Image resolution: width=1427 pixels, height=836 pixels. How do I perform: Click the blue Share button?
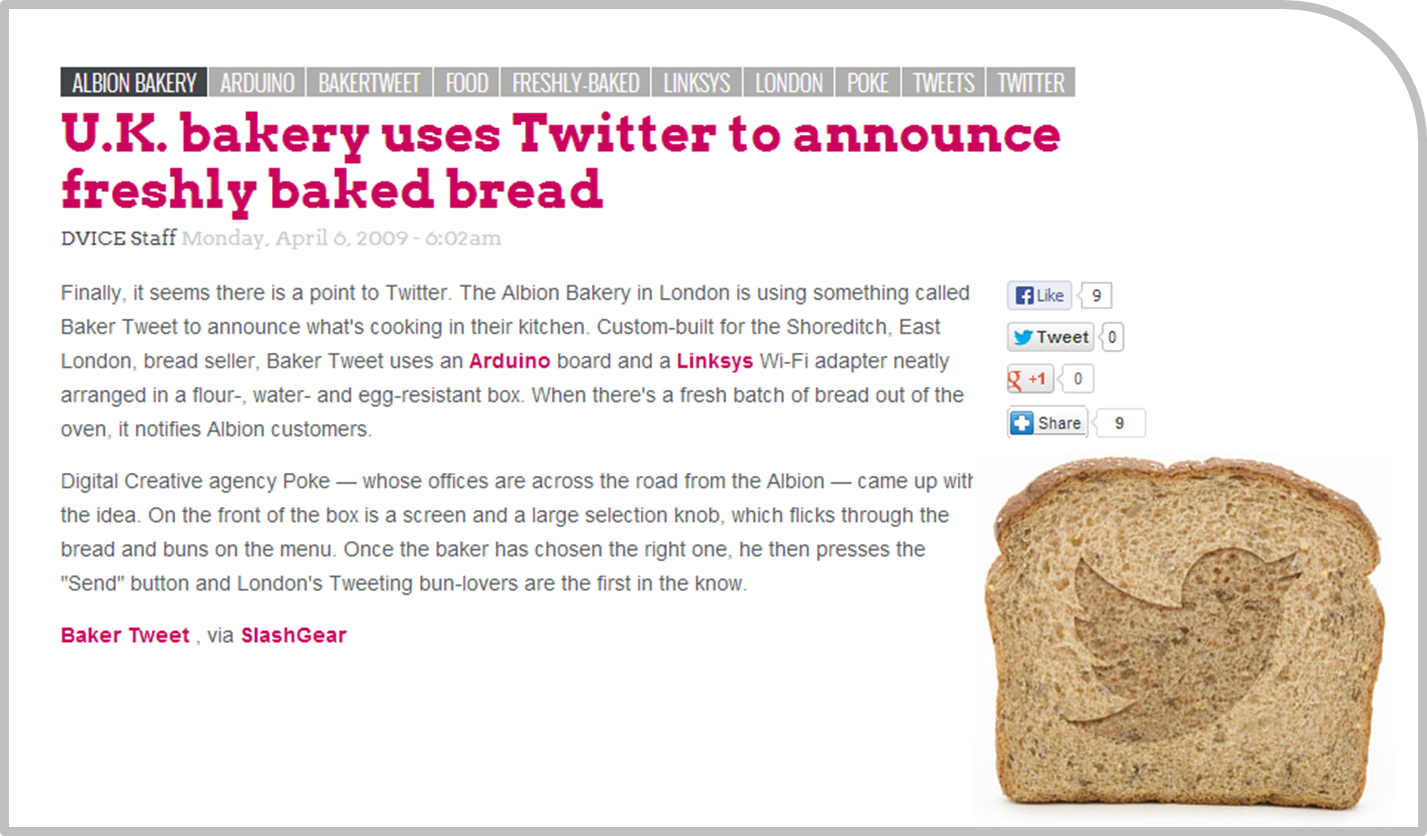click(1047, 423)
